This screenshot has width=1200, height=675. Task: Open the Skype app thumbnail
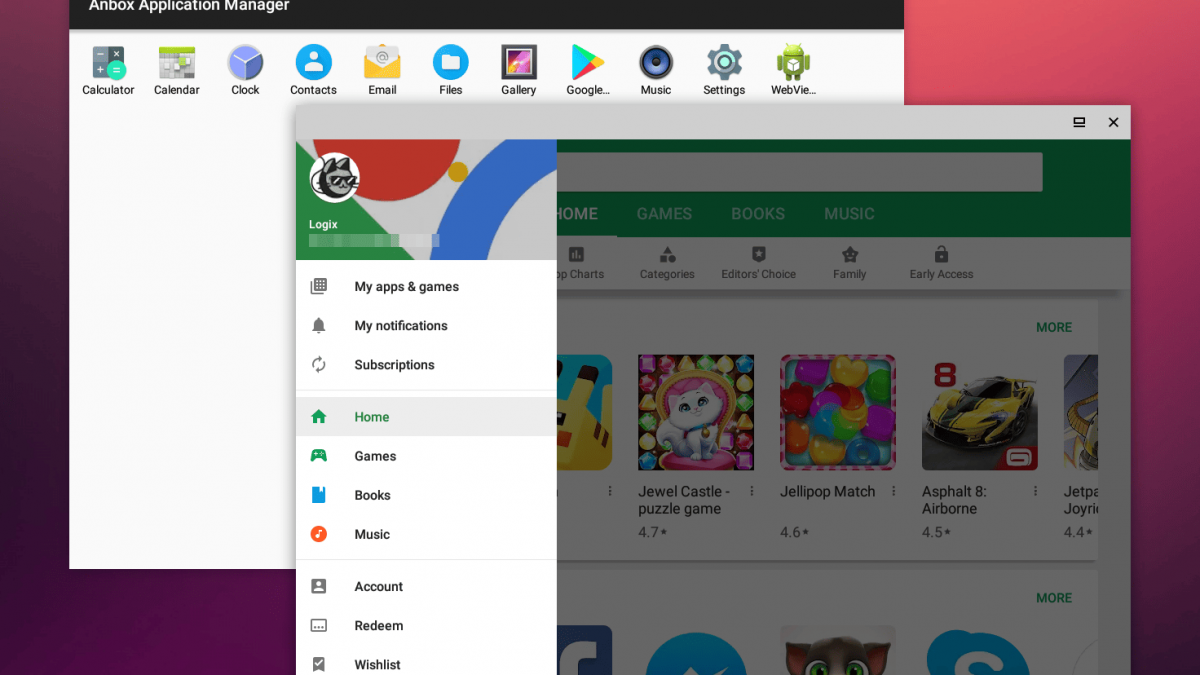click(x=980, y=651)
